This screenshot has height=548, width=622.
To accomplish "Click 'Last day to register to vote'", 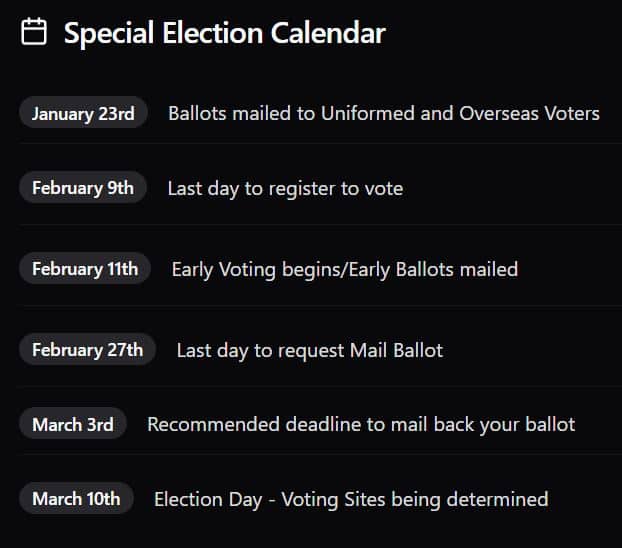I will tap(285, 188).
